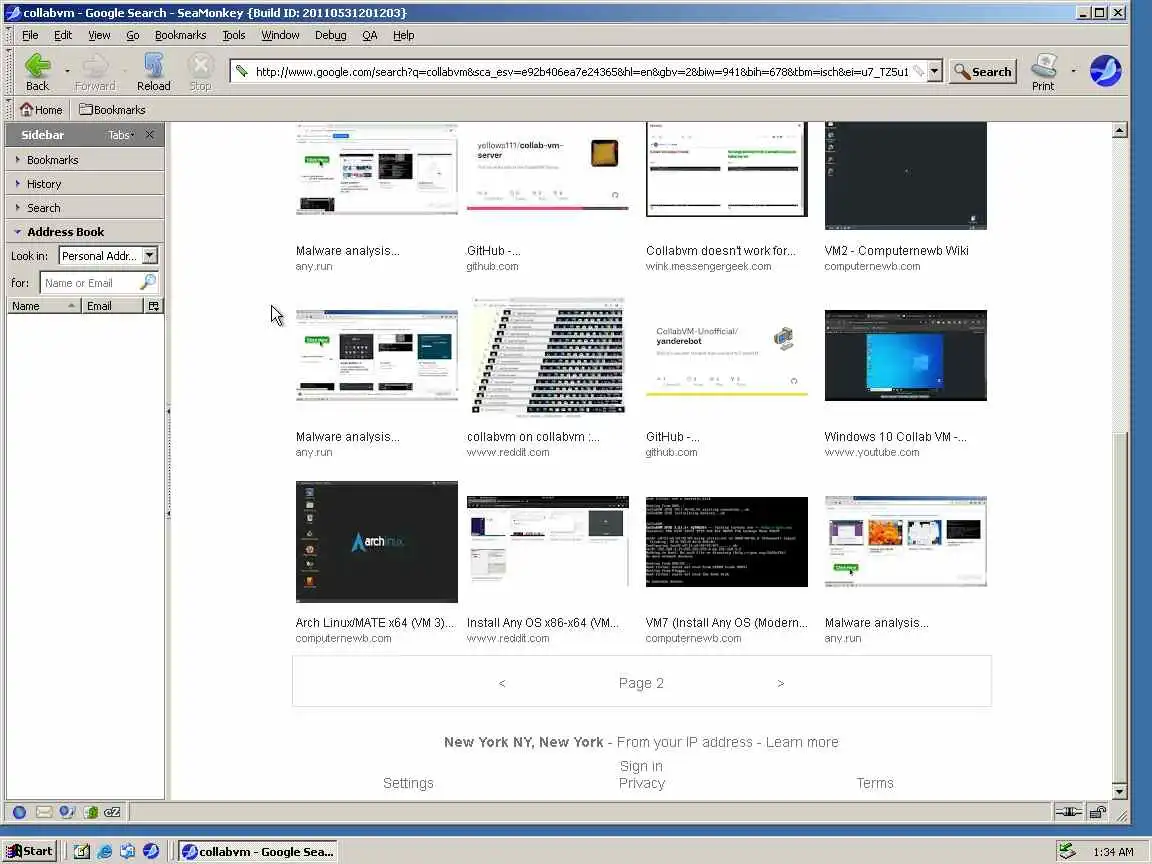Open the Debug menu
The image size is (1152, 864).
[331, 35]
